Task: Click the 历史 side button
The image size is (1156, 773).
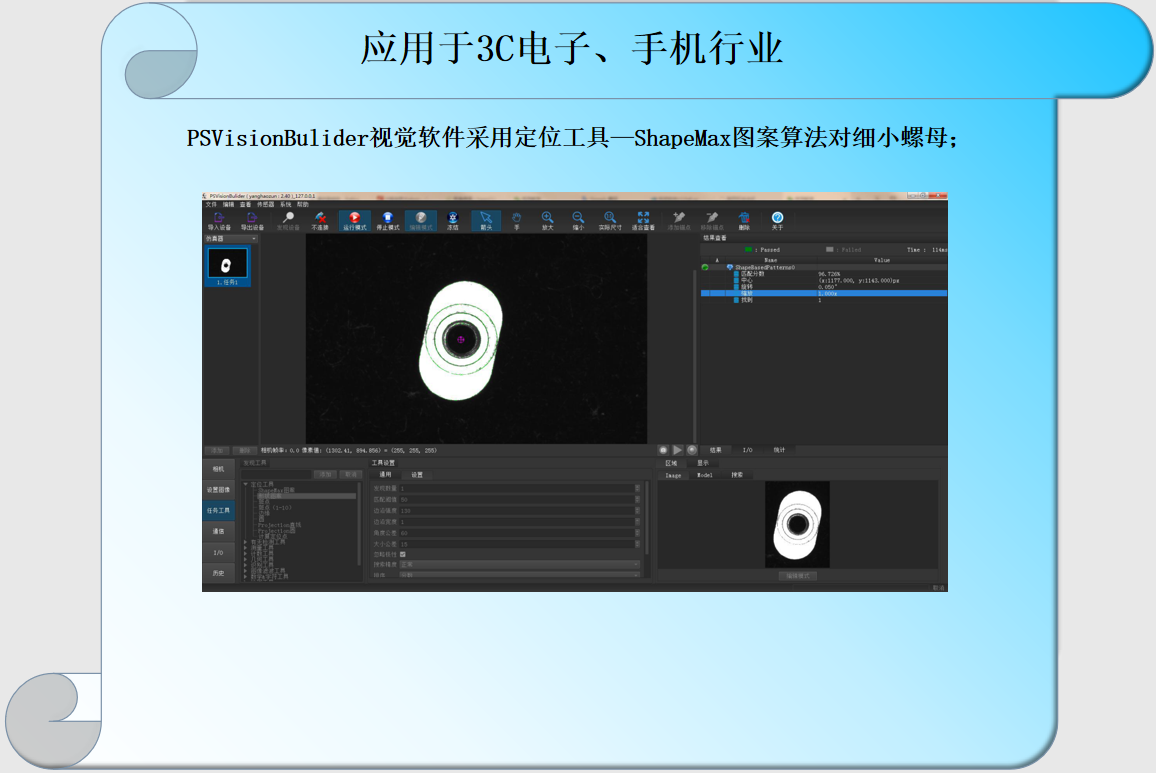Action: tap(218, 573)
